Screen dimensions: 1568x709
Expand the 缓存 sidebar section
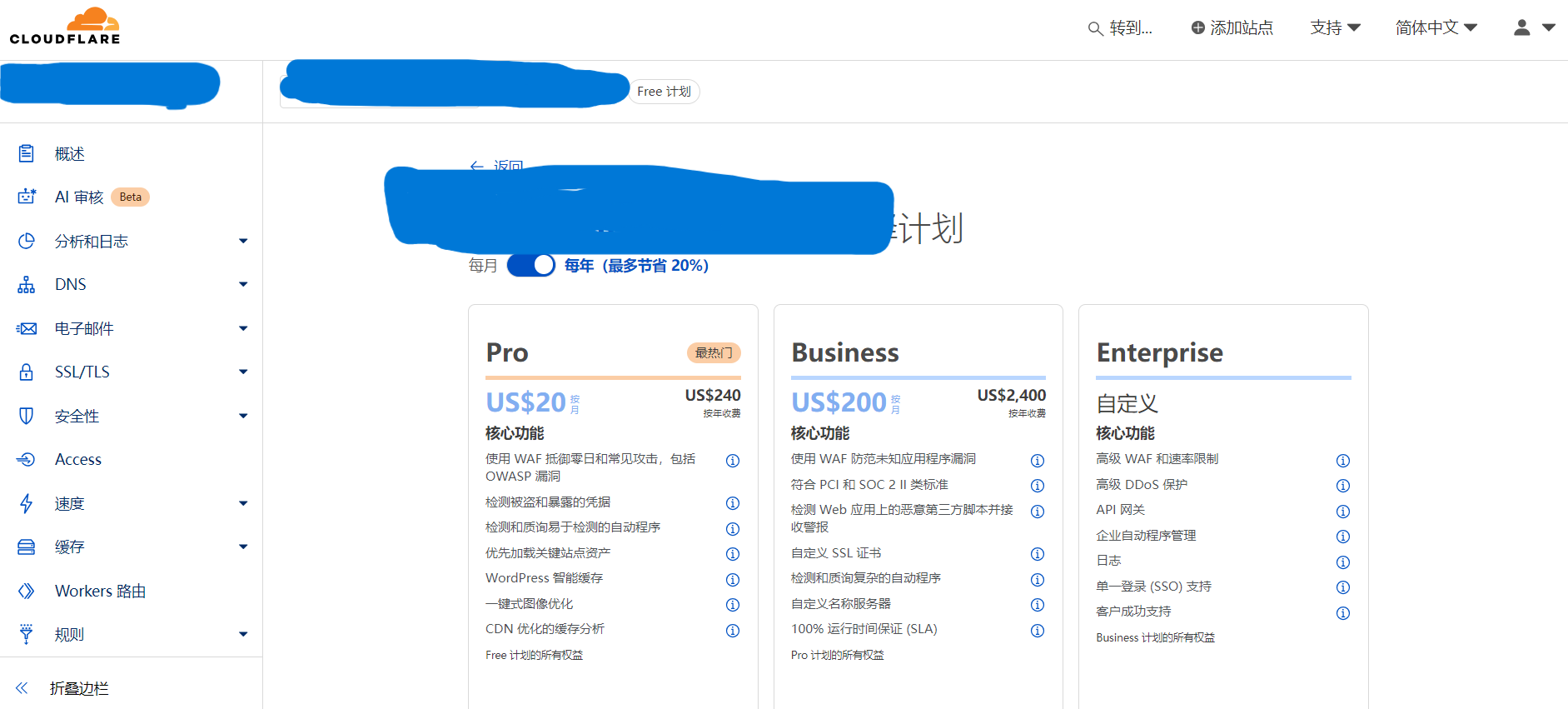tap(243, 547)
